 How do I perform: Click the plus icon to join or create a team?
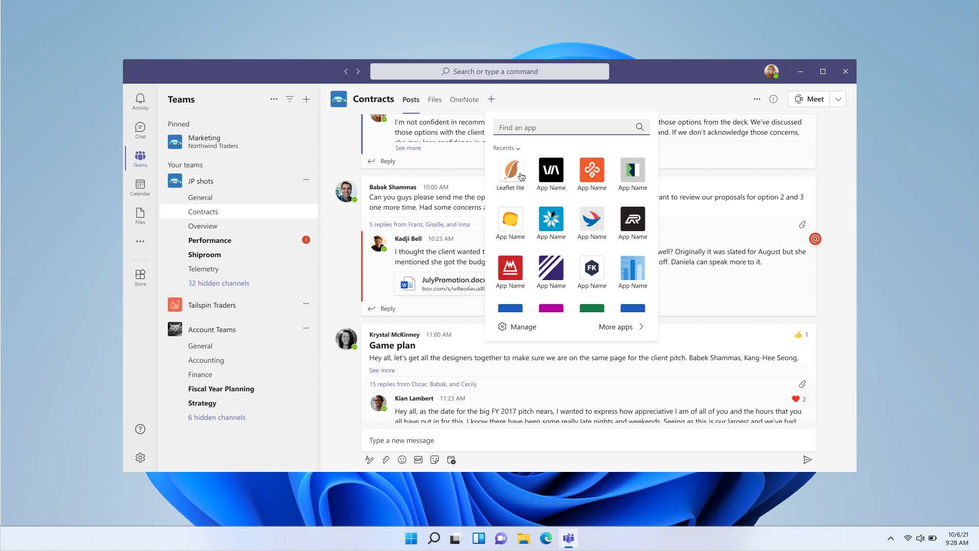tap(307, 99)
